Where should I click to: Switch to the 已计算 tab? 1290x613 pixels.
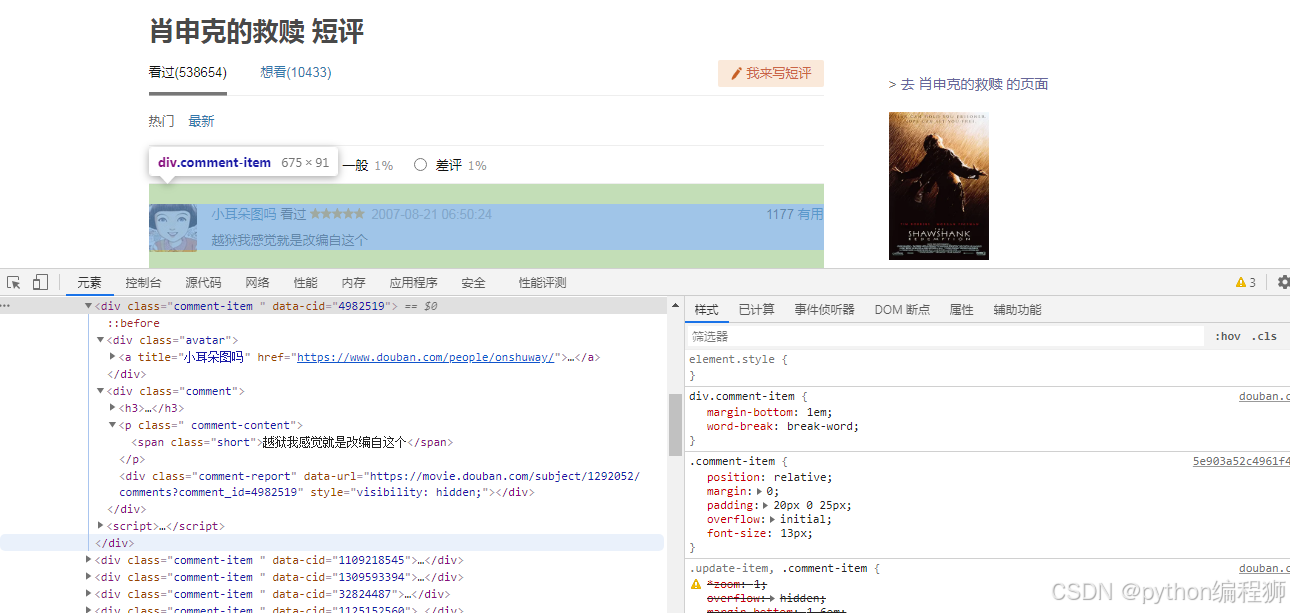point(757,310)
